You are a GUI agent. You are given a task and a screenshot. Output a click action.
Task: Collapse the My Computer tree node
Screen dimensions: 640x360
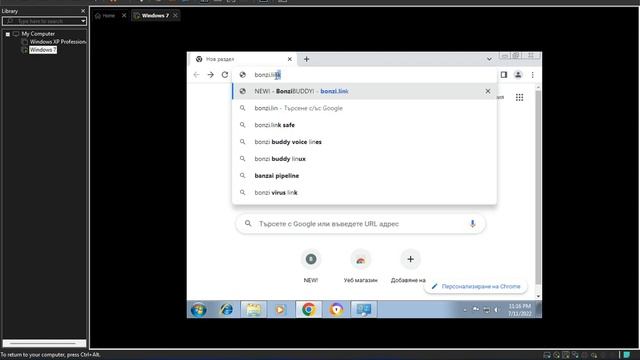8,34
